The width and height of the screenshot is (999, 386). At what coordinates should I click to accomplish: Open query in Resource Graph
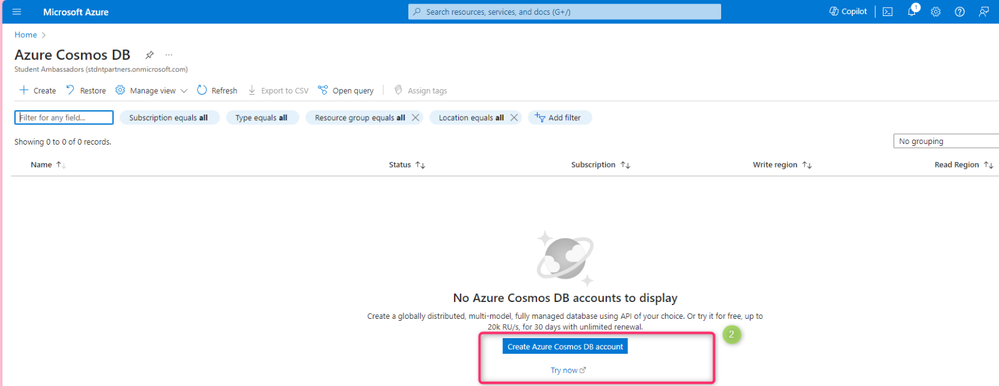tap(346, 90)
